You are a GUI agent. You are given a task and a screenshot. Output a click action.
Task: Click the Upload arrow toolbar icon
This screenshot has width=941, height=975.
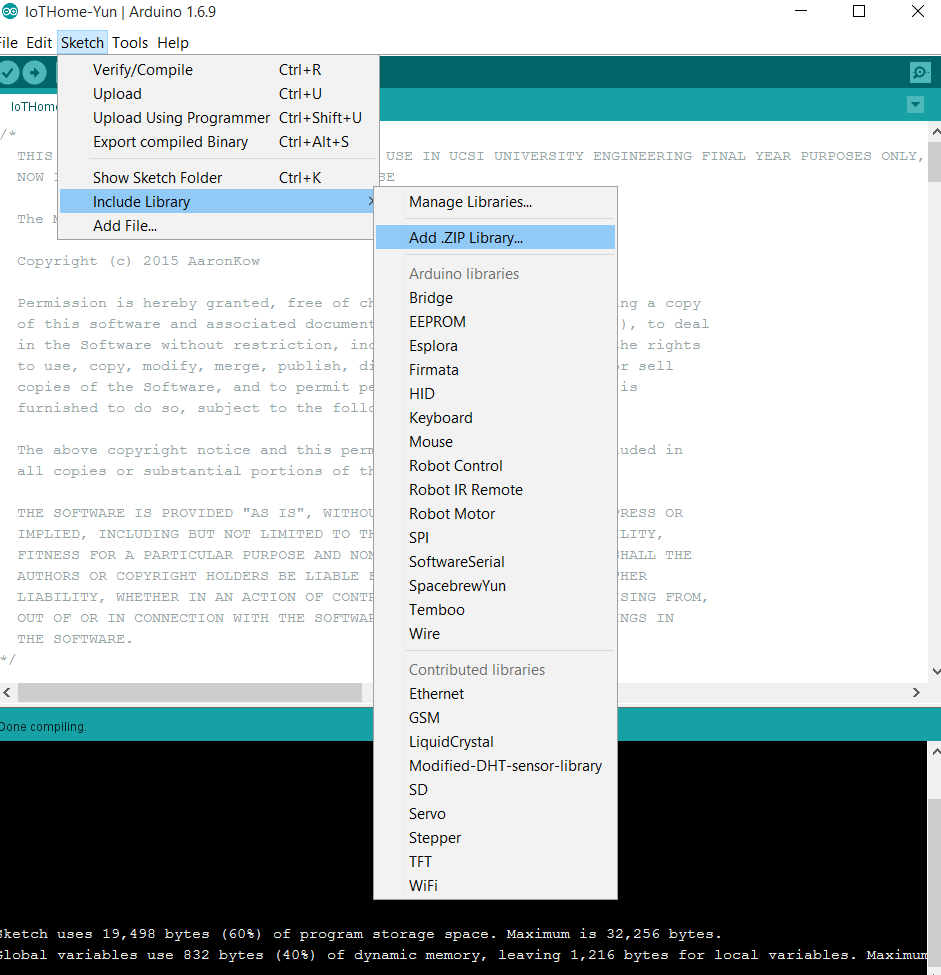click(x=34, y=73)
